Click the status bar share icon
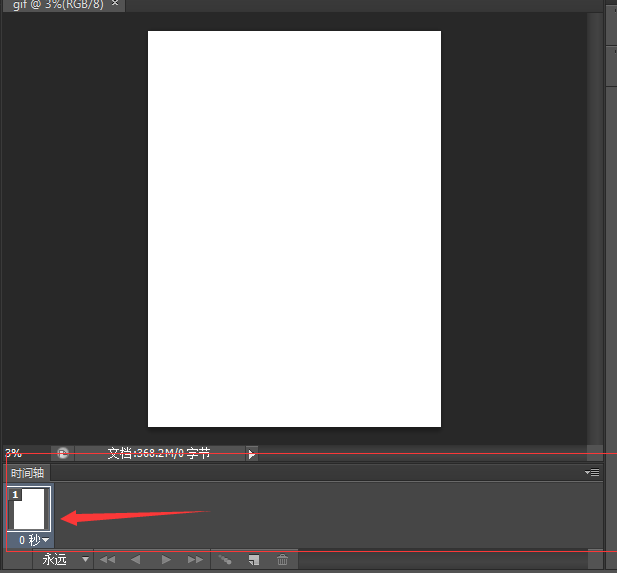This screenshot has width=617, height=573. [63, 453]
